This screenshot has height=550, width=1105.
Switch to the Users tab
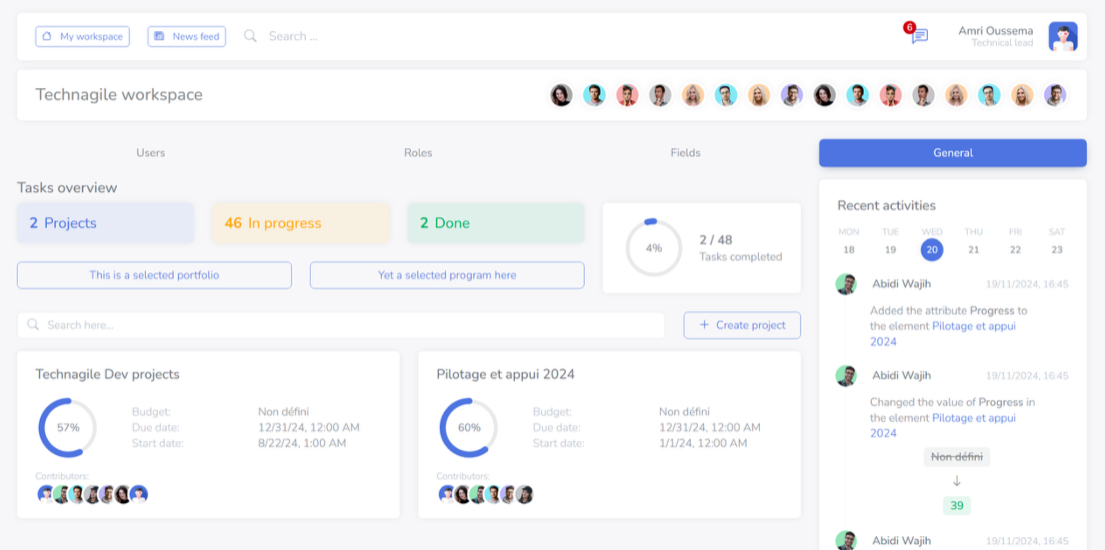(150, 153)
